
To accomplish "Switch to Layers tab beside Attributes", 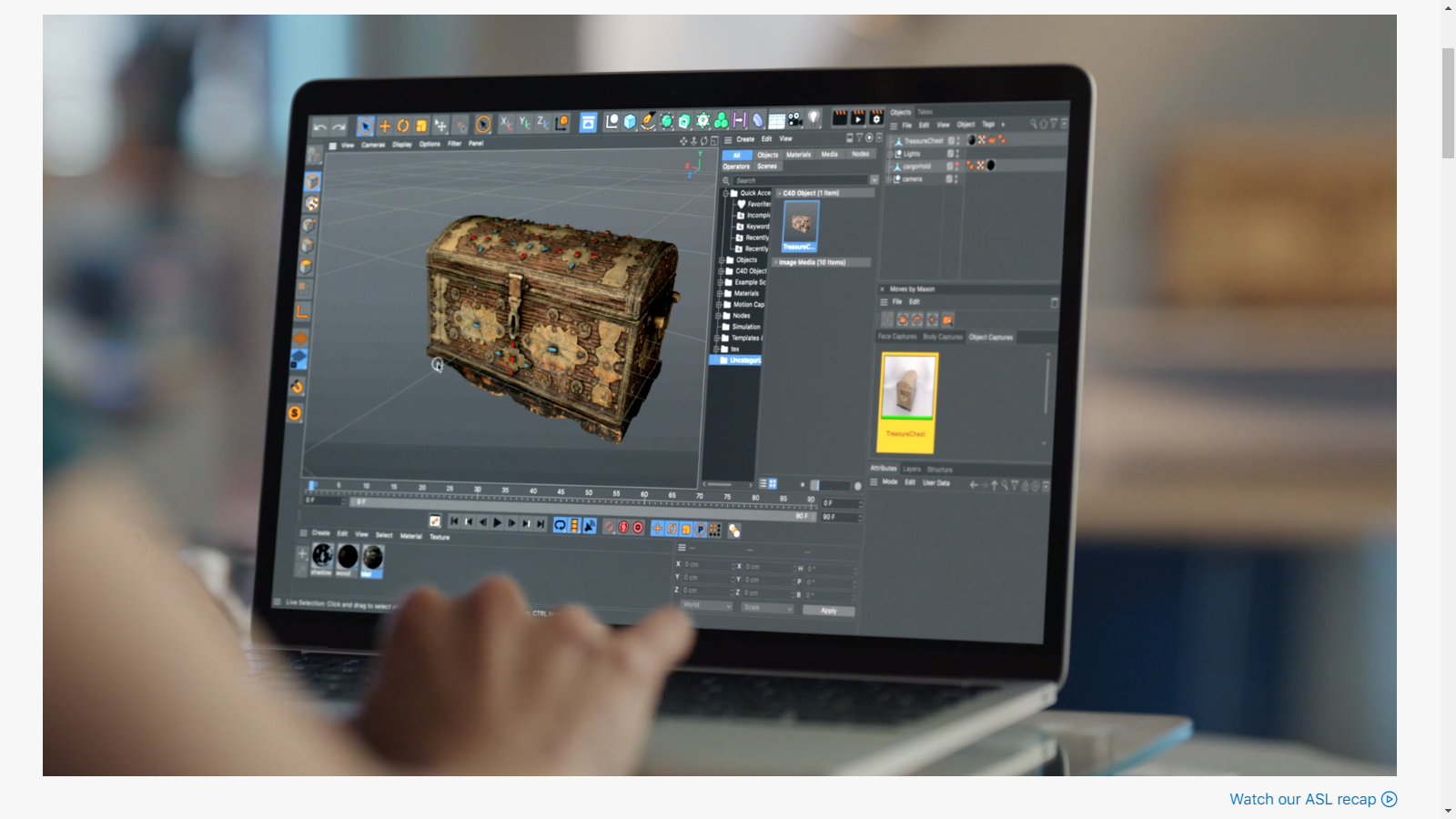I will [x=912, y=470].
